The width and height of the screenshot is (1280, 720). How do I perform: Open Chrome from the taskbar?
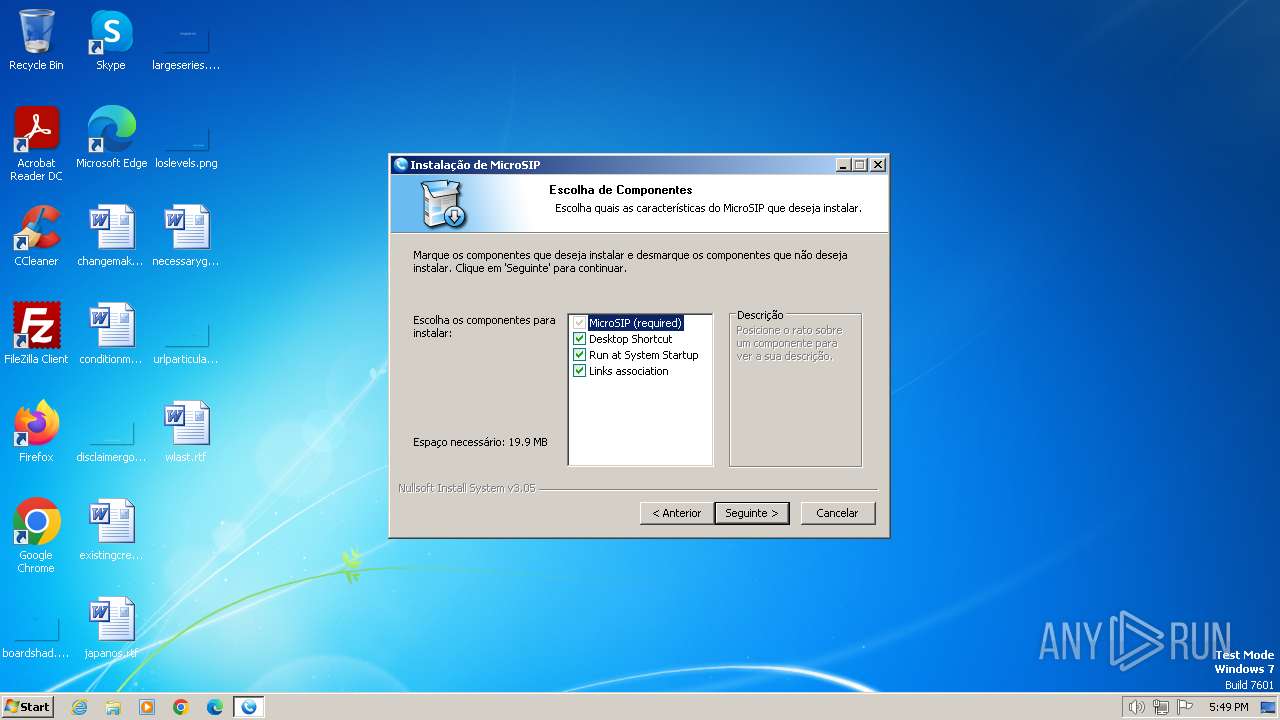click(x=181, y=707)
